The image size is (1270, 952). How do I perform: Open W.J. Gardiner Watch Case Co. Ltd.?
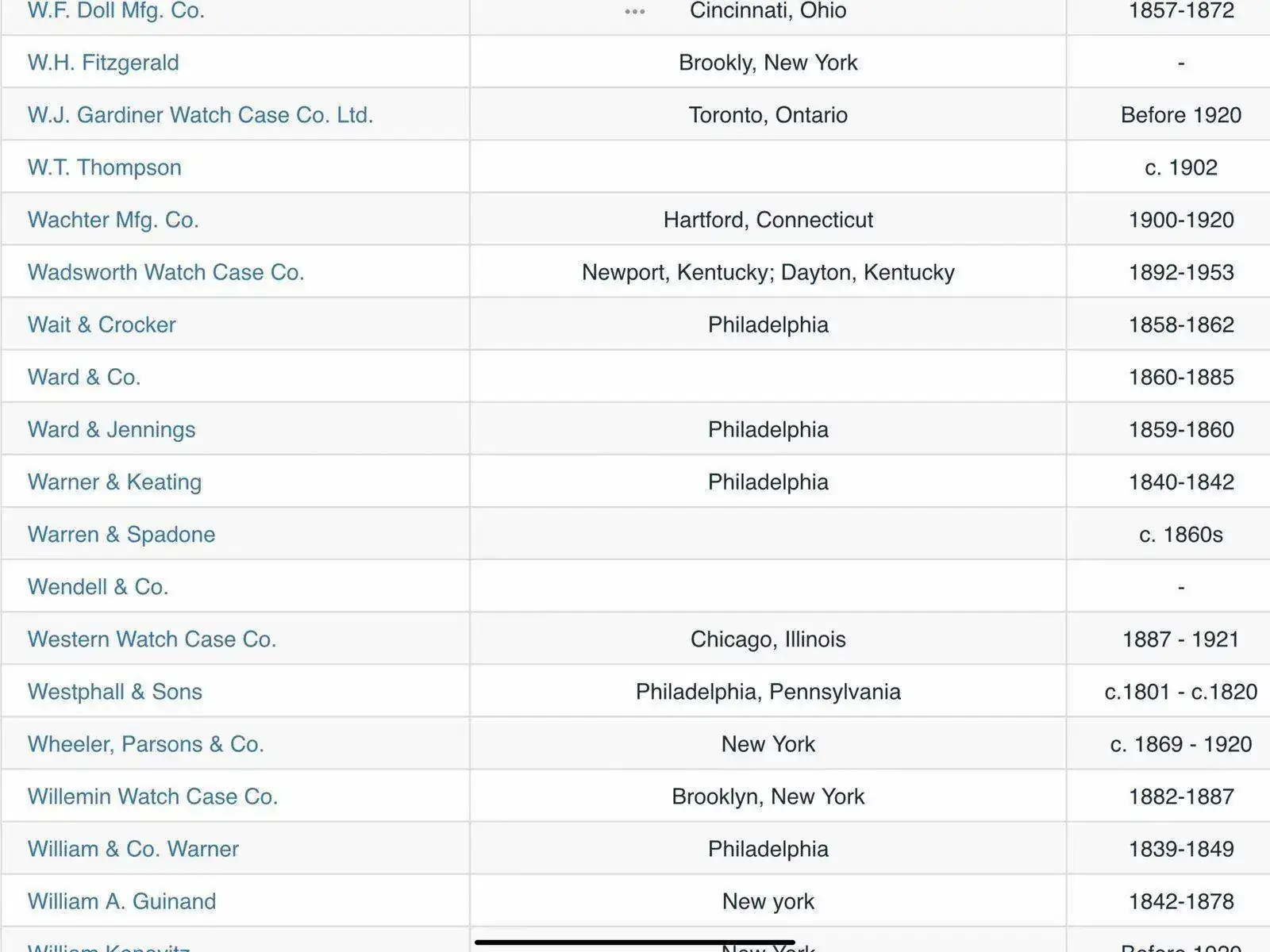200,115
